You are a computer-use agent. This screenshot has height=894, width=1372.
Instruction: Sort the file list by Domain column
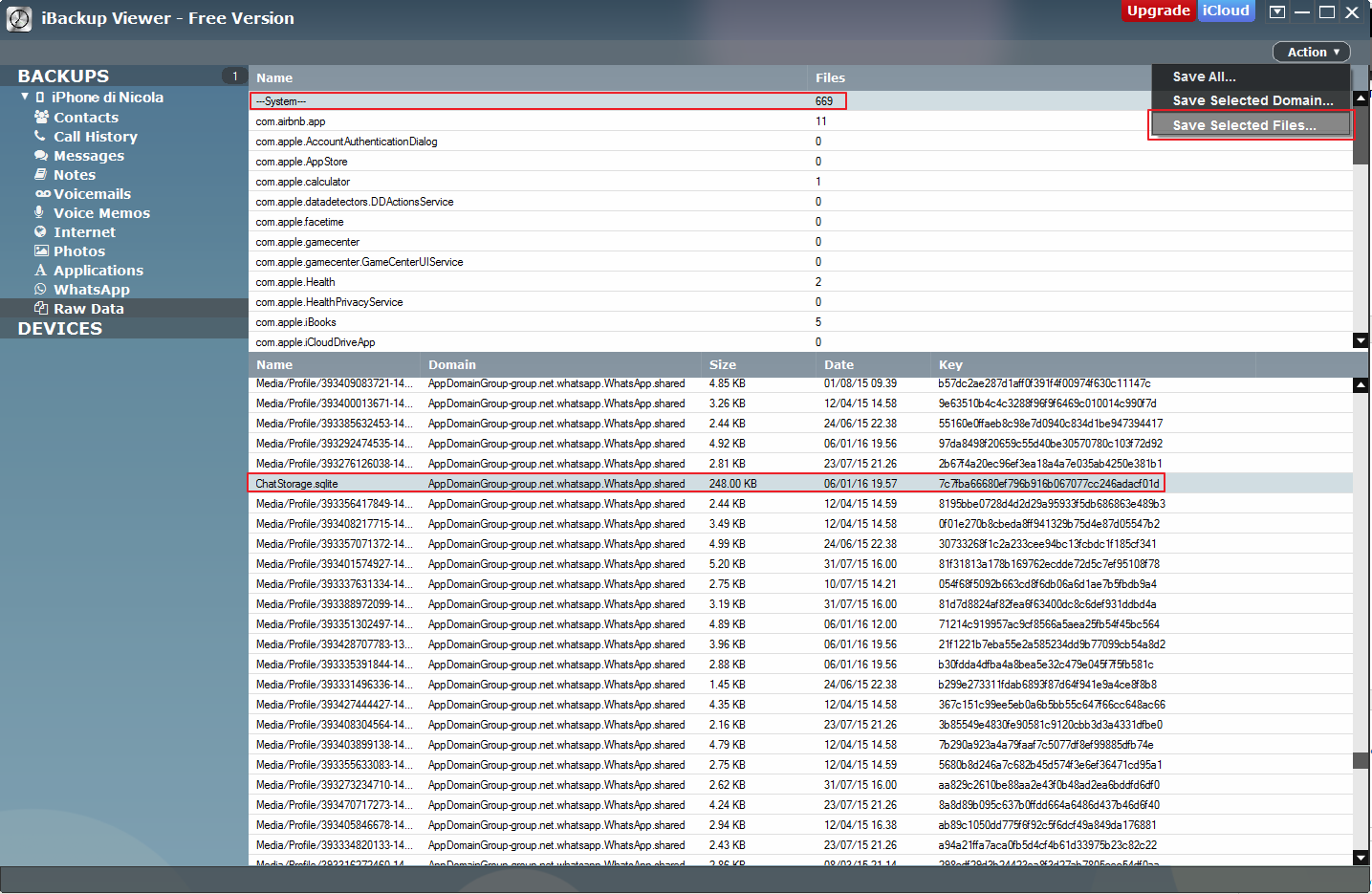[560, 364]
